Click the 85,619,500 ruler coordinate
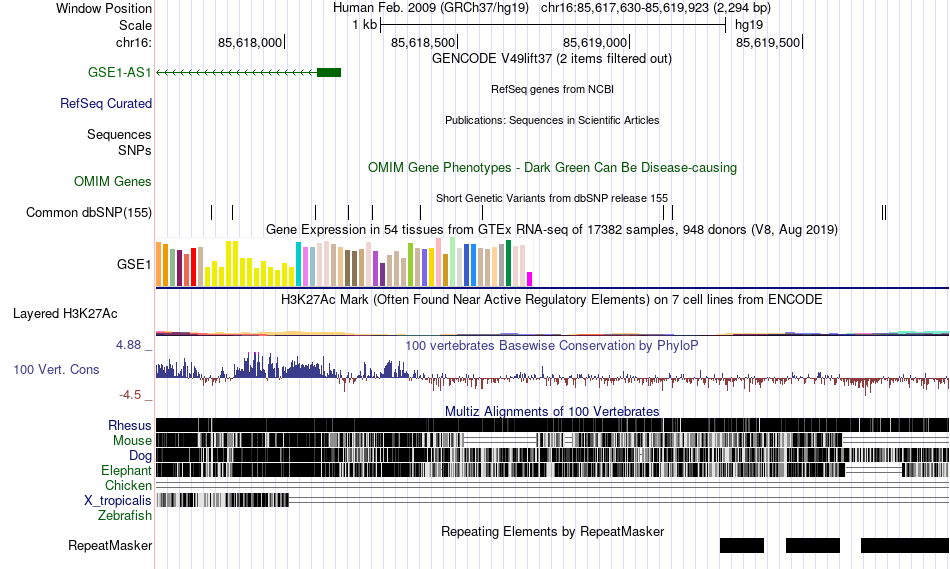The width and height of the screenshot is (950, 569). pyautogui.click(x=768, y=42)
